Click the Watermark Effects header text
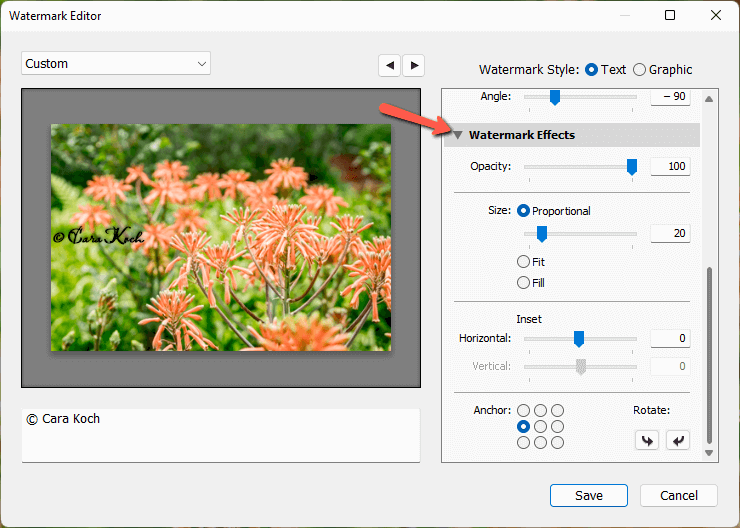Viewport: 740px width, 528px height. click(x=521, y=135)
